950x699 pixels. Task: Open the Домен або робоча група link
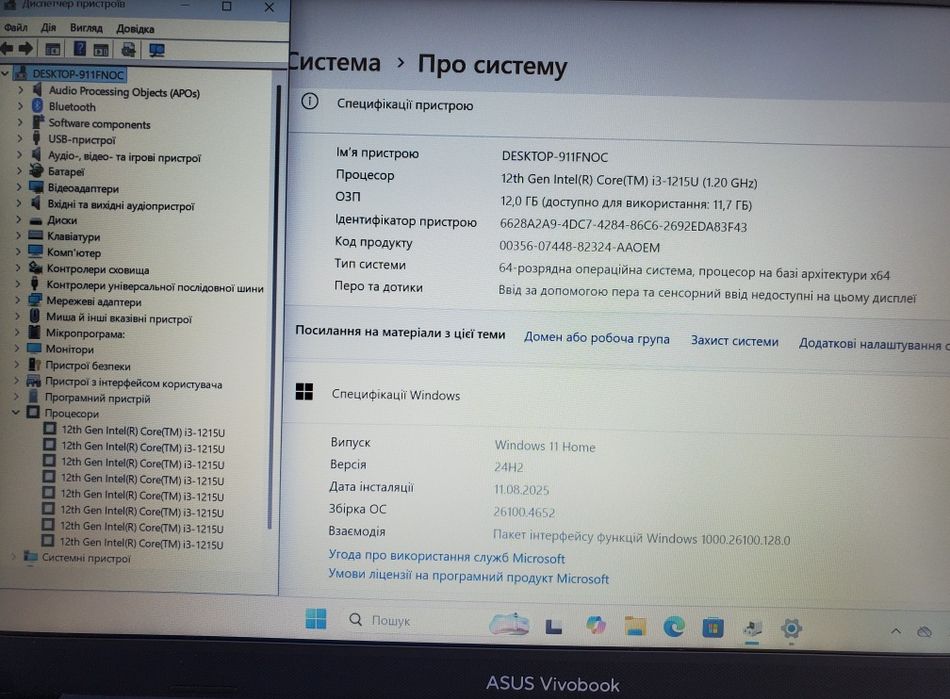596,338
